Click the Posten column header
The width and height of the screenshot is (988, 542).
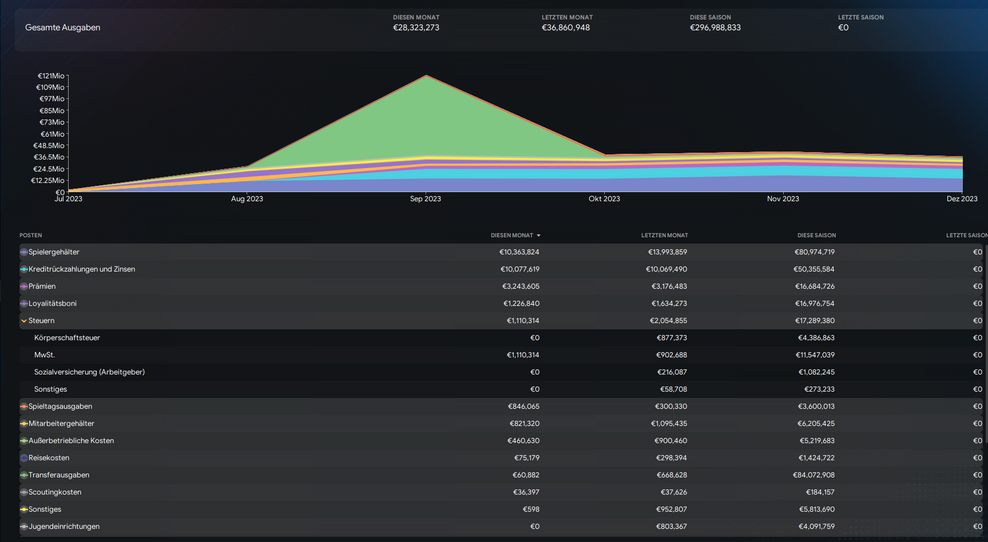[x=31, y=235]
